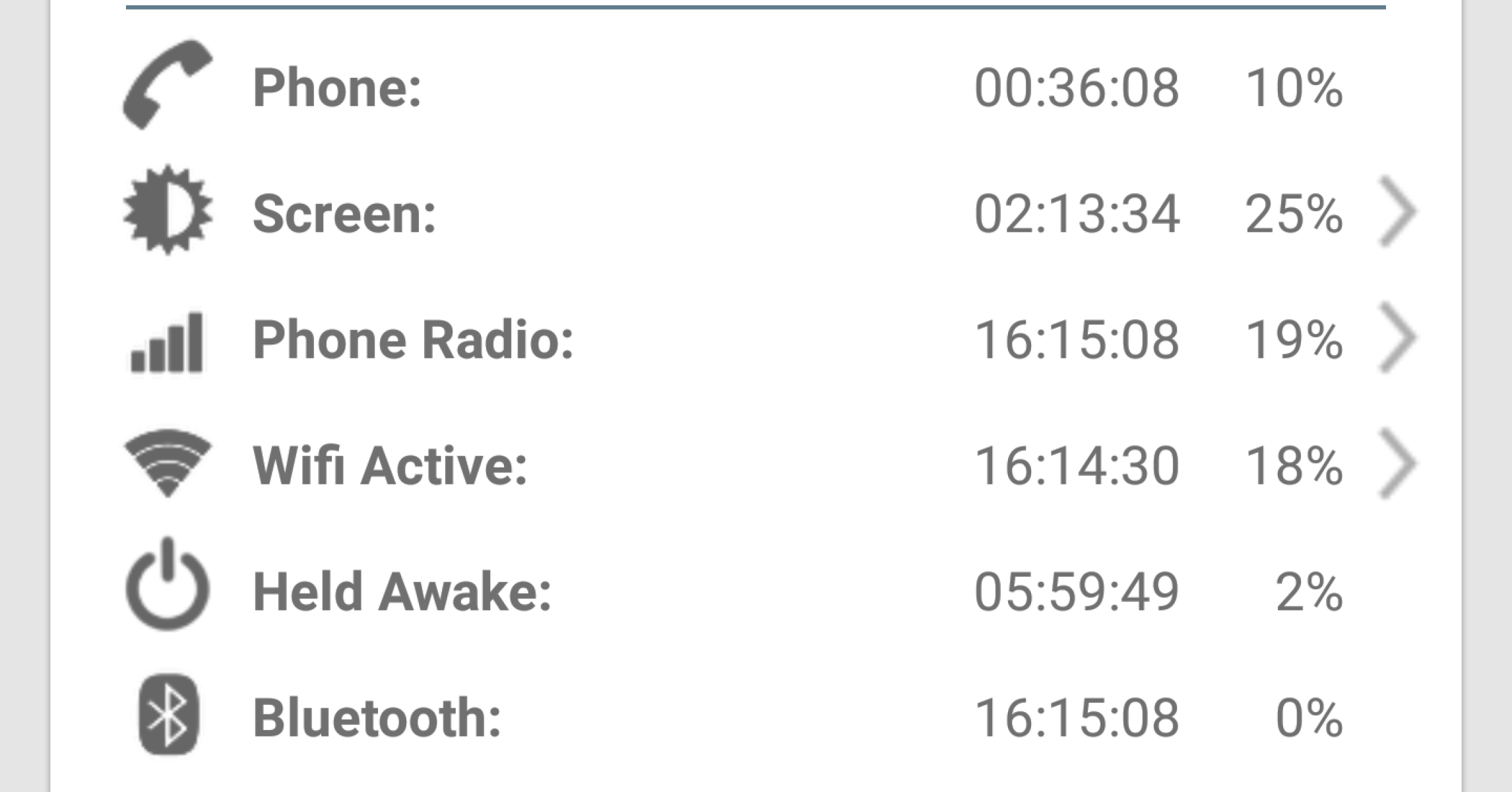Expand Screen details with the chevron
The height and width of the screenshot is (792, 1512).
click(1397, 212)
